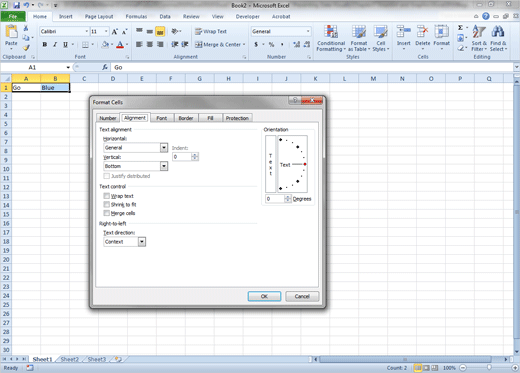The image size is (520, 373).
Task: Click the Borders icon in Font group
Action: click(85, 44)
